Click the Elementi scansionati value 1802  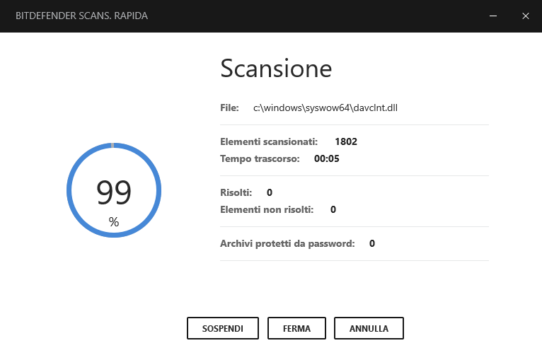pos(346,141)
